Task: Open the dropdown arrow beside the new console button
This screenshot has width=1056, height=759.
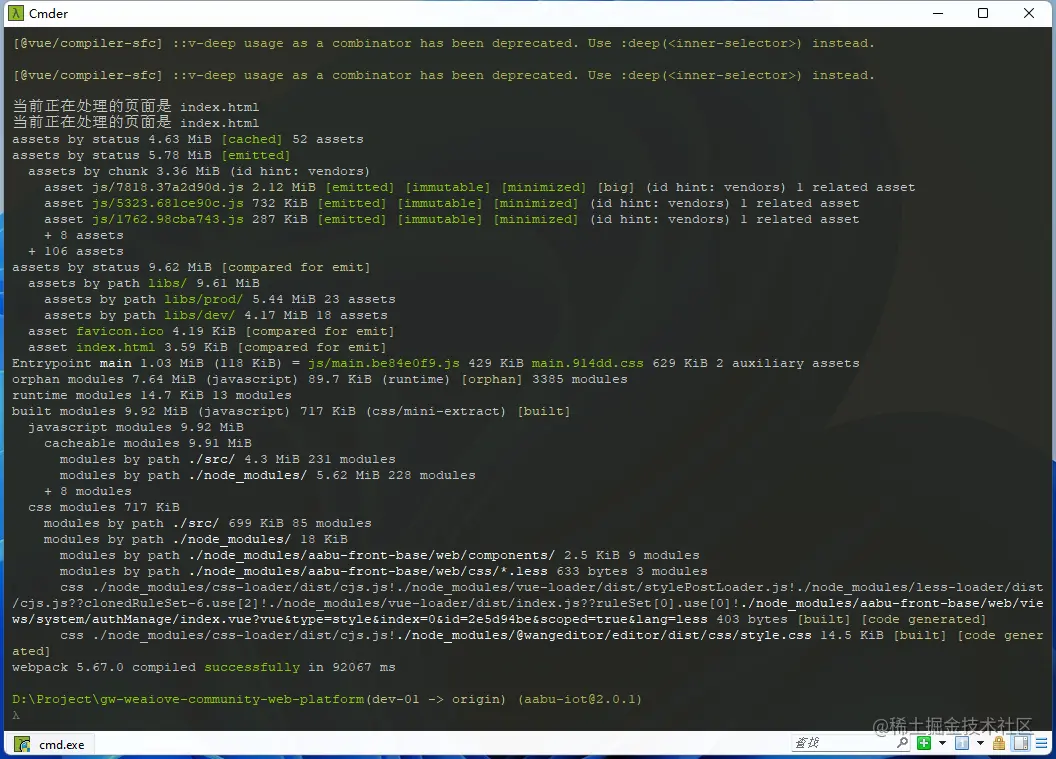Action: pyautogui.click(x=942, y=743)
